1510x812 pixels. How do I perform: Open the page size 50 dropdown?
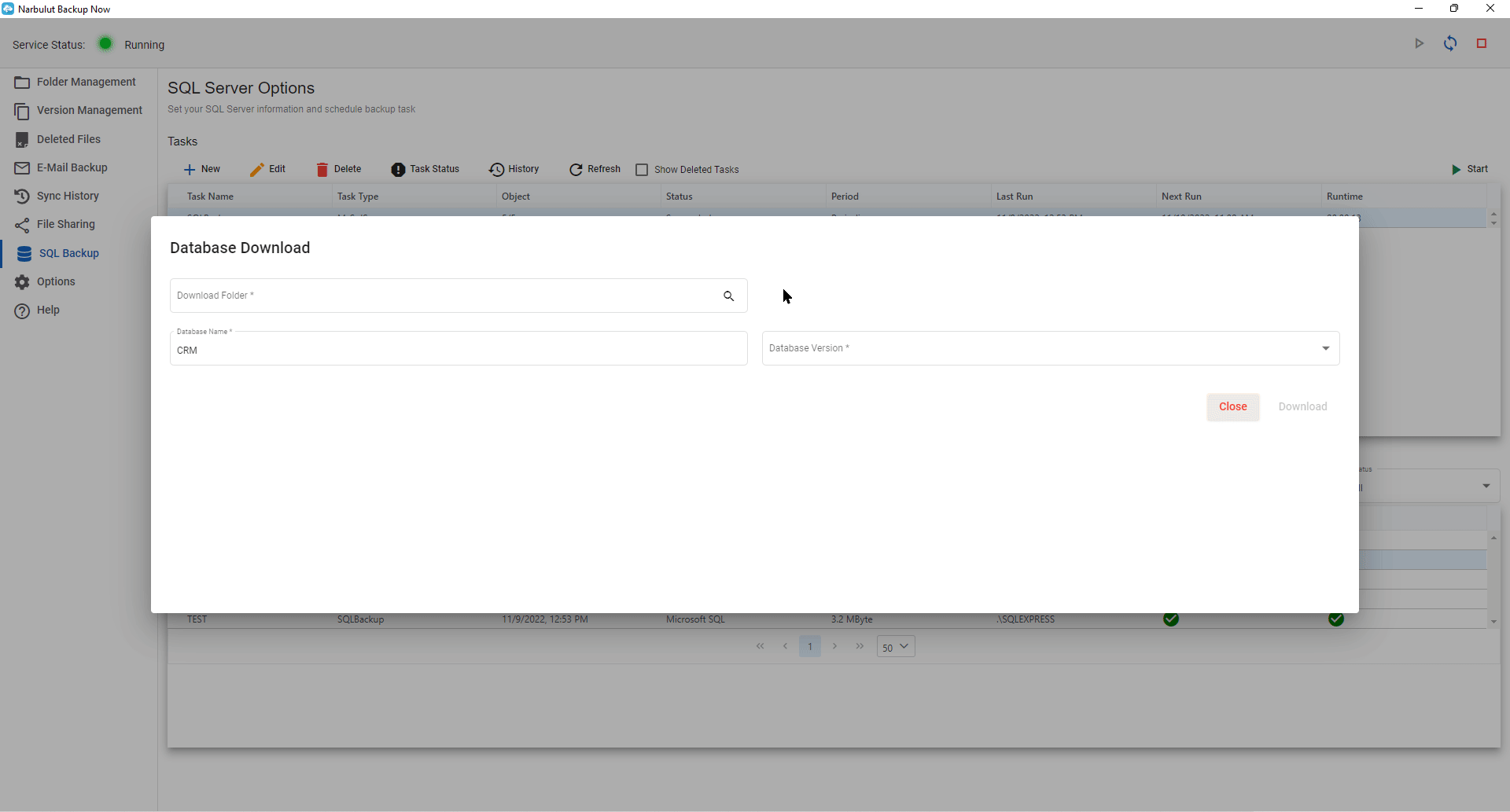tap(896, 647)
